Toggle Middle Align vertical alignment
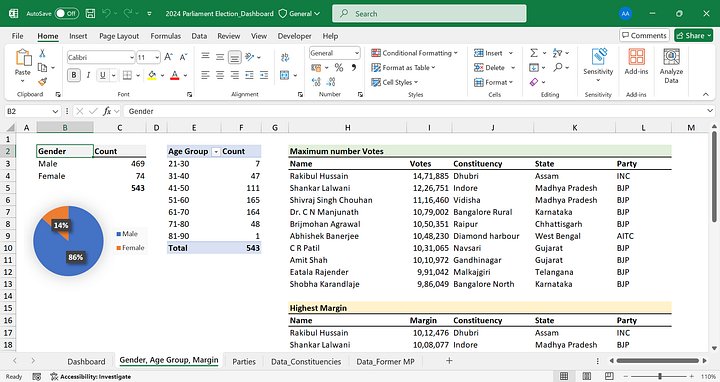The width and height of the screenshot is (720, 382). 220,57
